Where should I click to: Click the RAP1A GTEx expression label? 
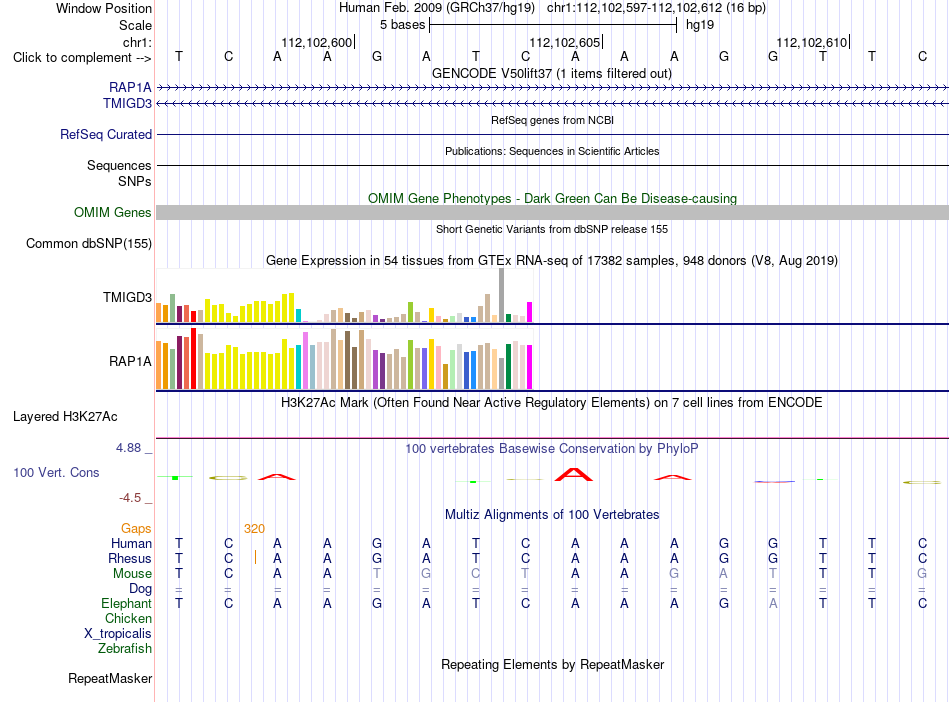[x=130, y=362]
